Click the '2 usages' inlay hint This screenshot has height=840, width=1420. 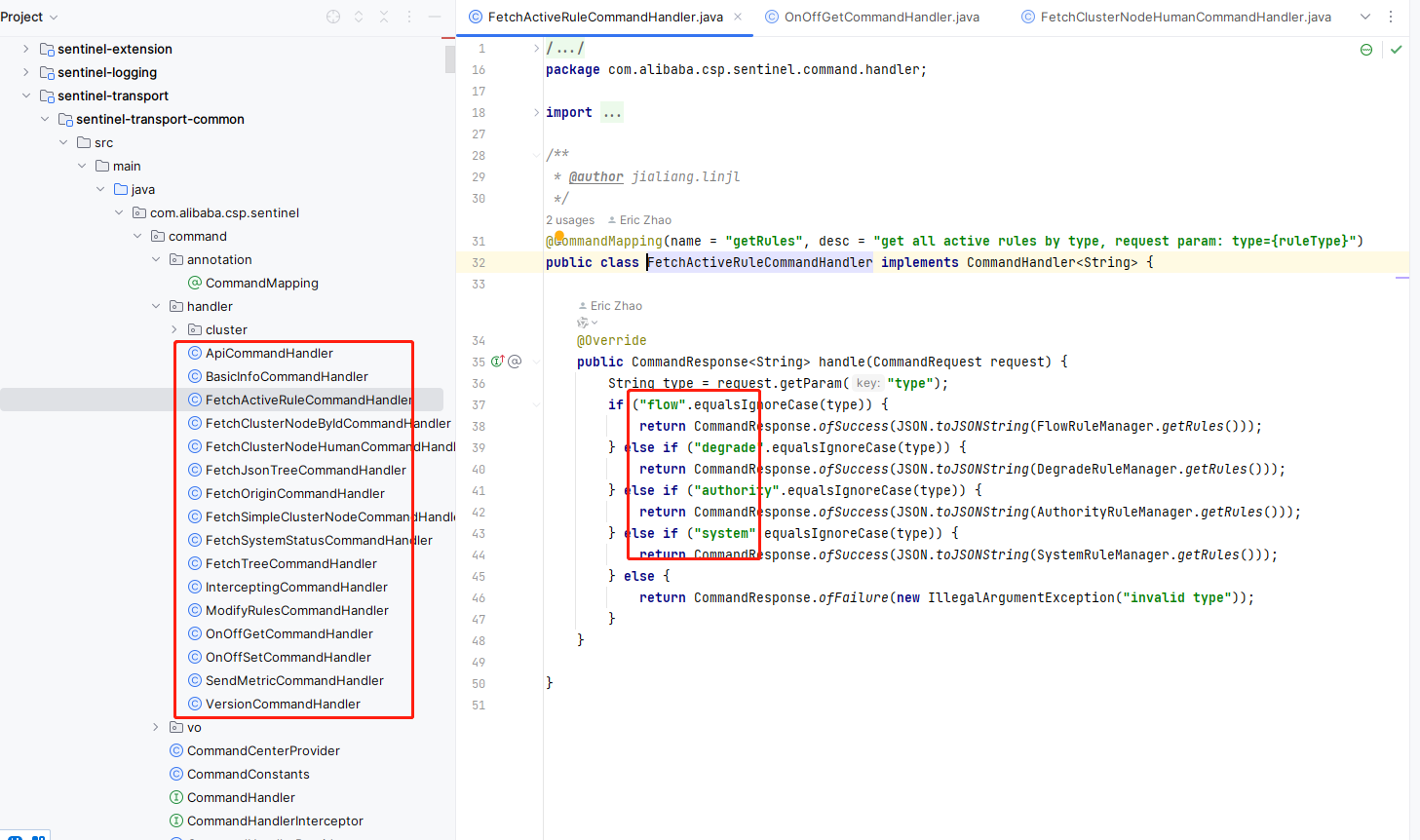[570, 220]
